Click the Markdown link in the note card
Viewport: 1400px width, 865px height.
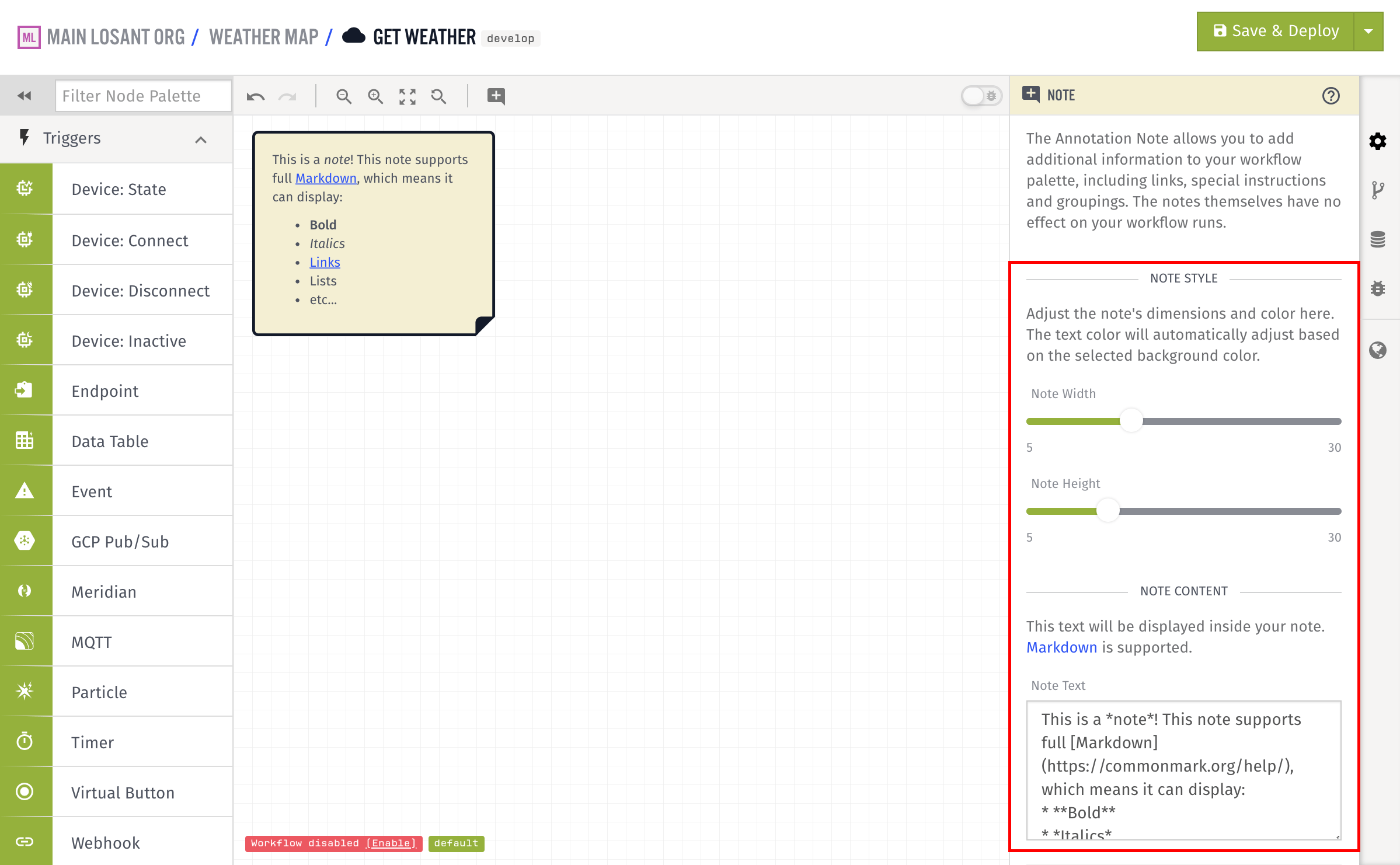pyautogui.click(x=326, y=178)
